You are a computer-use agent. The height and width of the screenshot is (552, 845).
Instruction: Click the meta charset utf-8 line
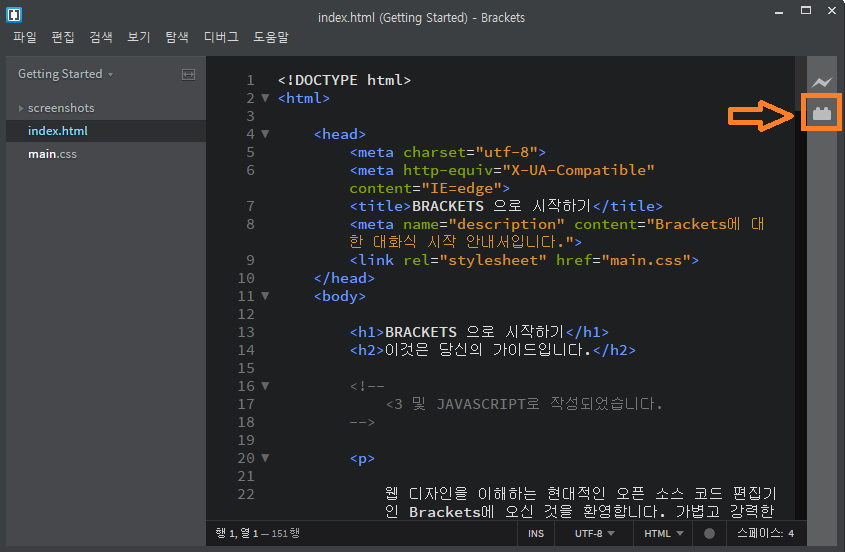tap(447, 153)
